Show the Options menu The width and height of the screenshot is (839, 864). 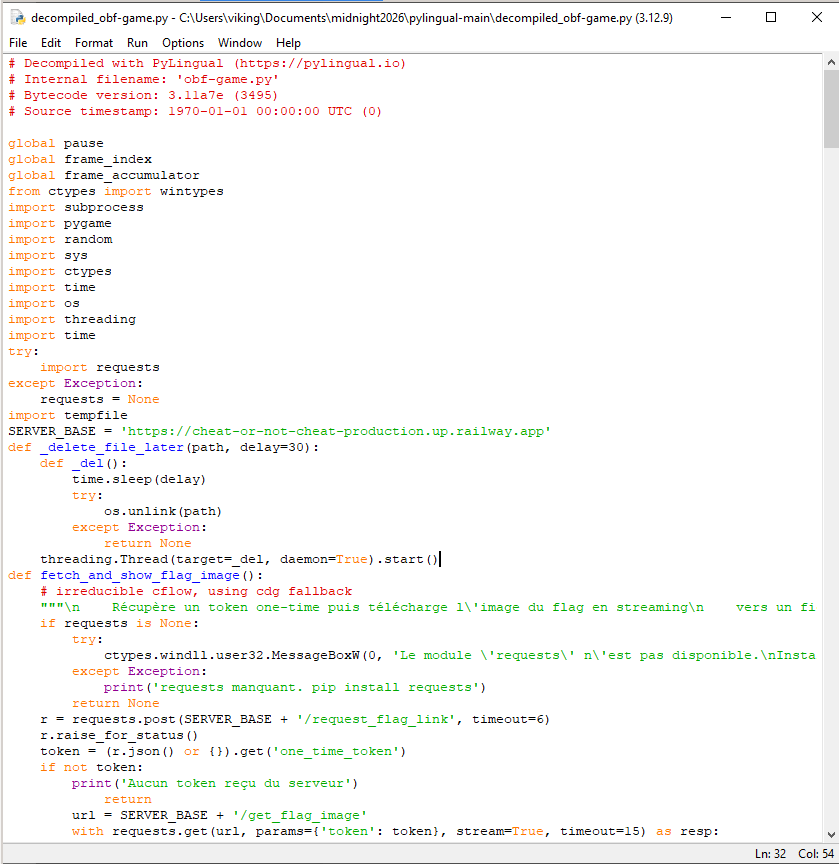point(183,43)
